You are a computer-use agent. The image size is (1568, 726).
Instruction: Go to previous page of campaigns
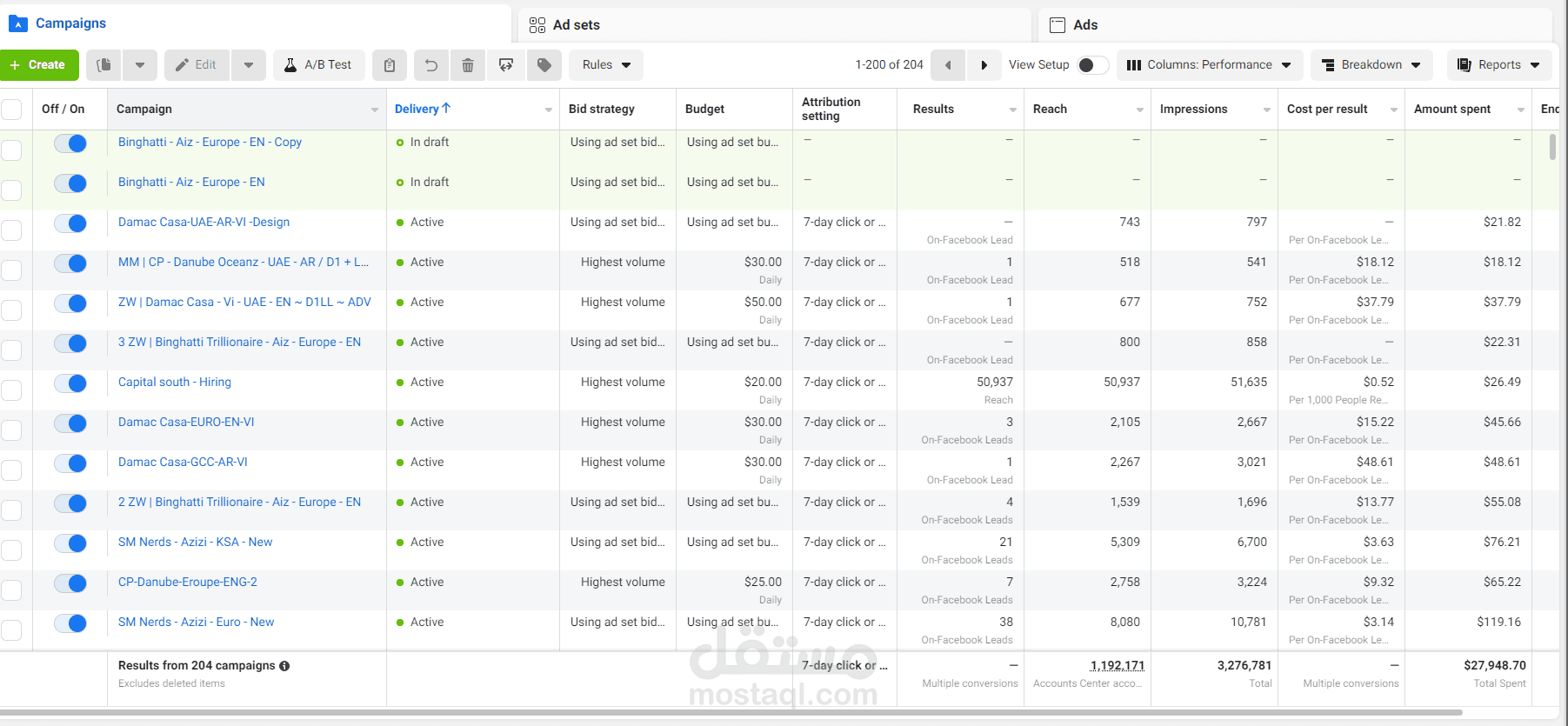948,65
